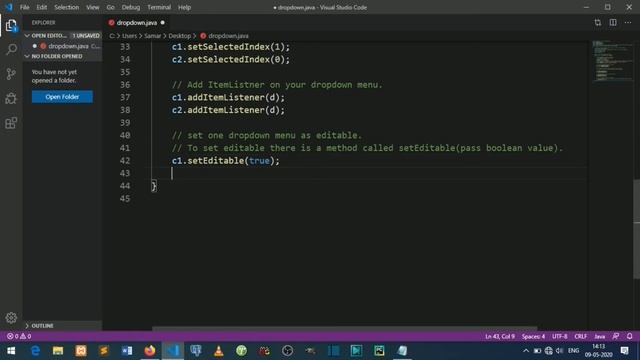The height and width of the screenshot is (360, 640).
Task: Open Microsoft Word from the taskbar
Action: [127, 351]
